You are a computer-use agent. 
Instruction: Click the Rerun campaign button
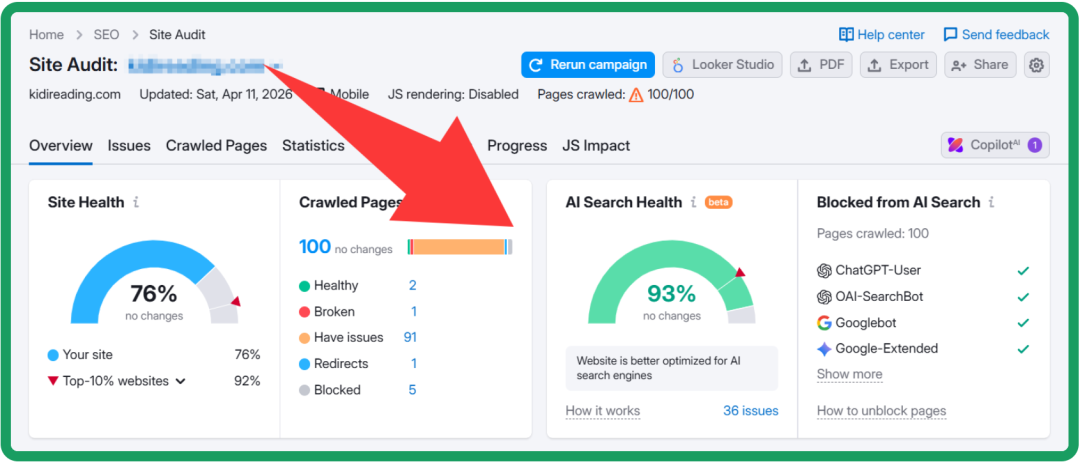pos(588,65)
